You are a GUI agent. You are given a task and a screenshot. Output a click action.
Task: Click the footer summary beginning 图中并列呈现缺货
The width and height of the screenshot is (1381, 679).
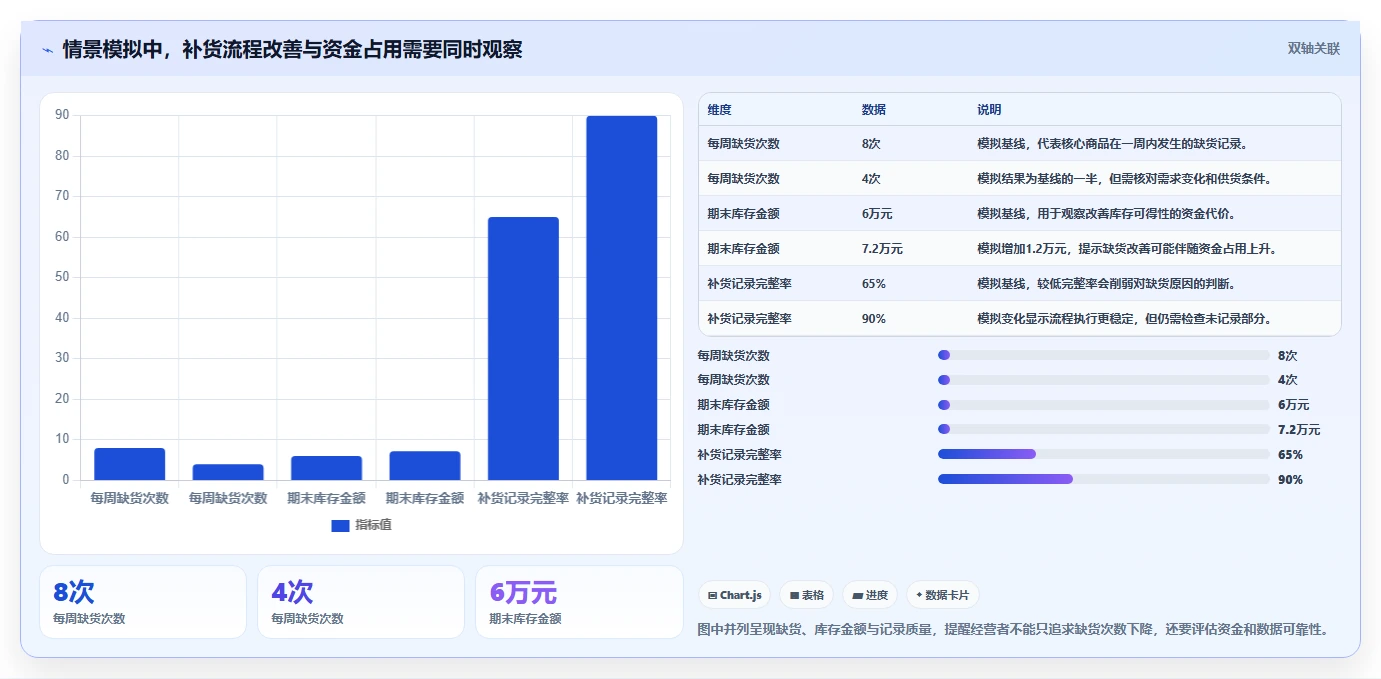point(1013,629)
